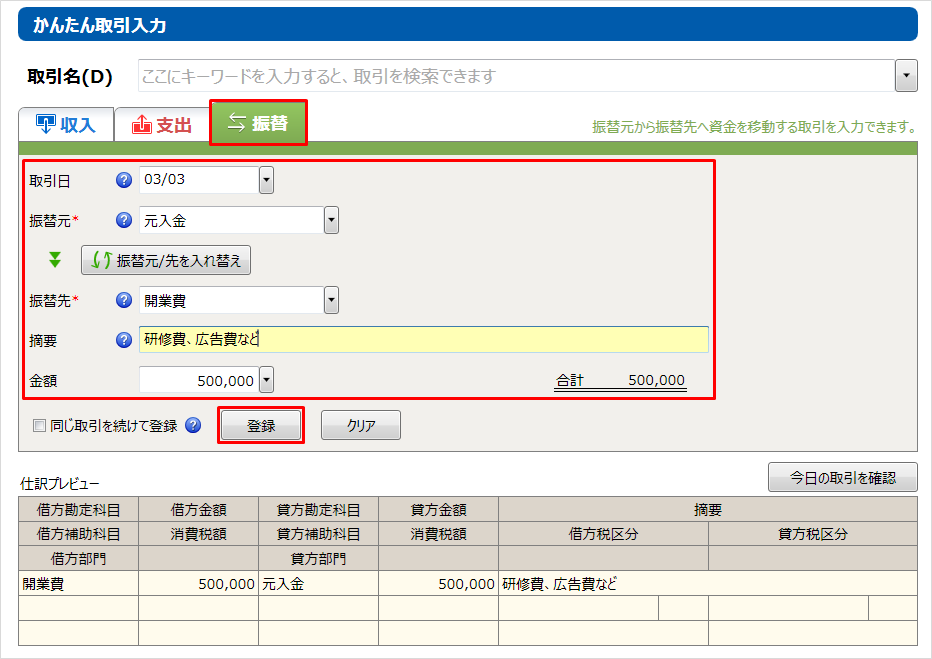This screenshot has height=659, width=932.
Task: Enable 同じ取引を続けて登録 checkbox
Action: pyautogui.click(x=40, y=425)
